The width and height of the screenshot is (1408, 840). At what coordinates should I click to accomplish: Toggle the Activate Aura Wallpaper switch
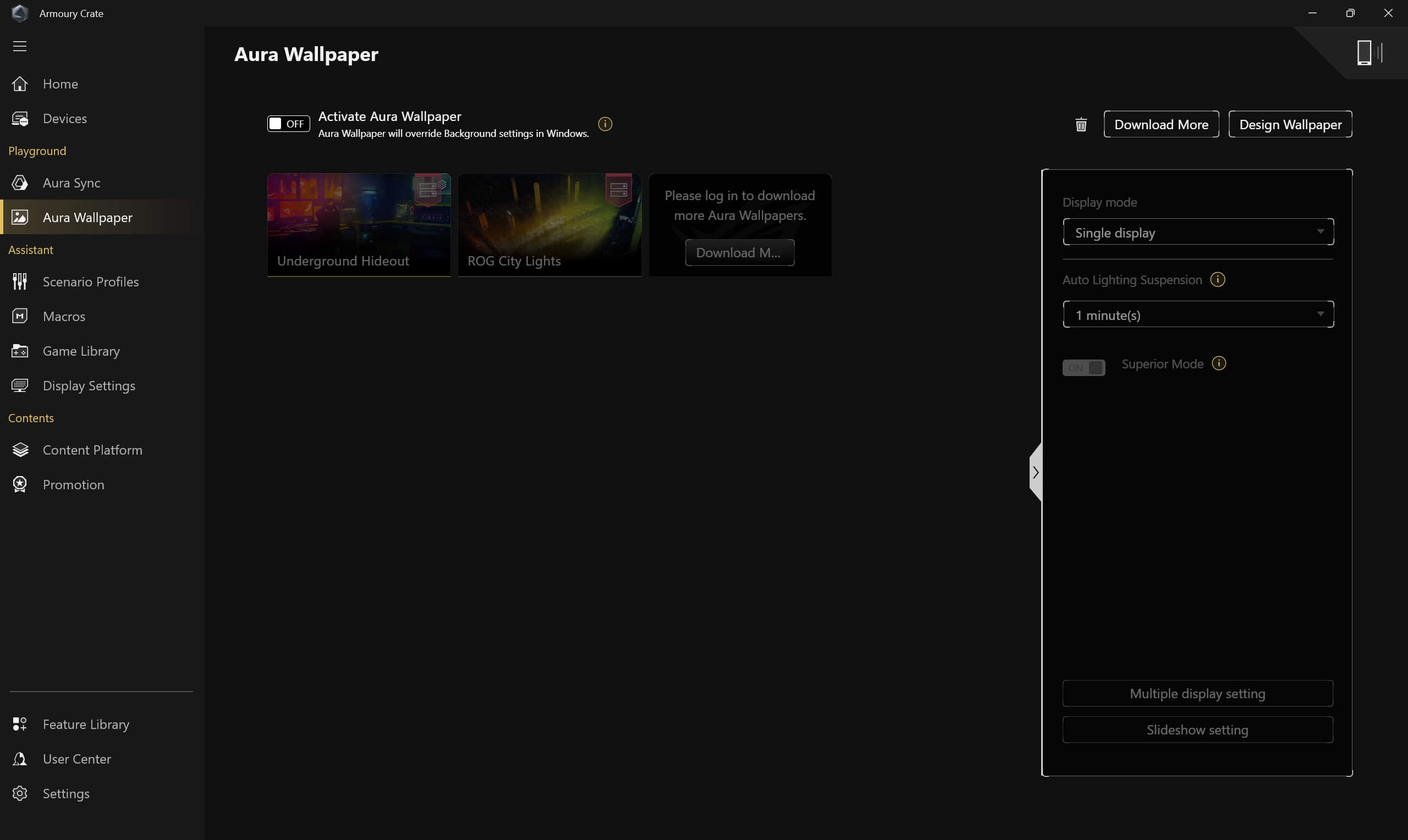(288, 123)
